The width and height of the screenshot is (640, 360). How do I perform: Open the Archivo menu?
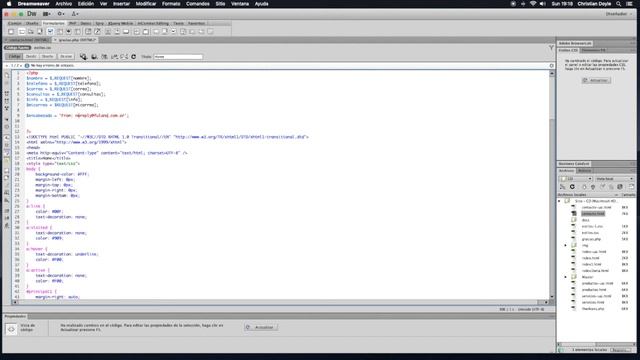tap(64, 4)
